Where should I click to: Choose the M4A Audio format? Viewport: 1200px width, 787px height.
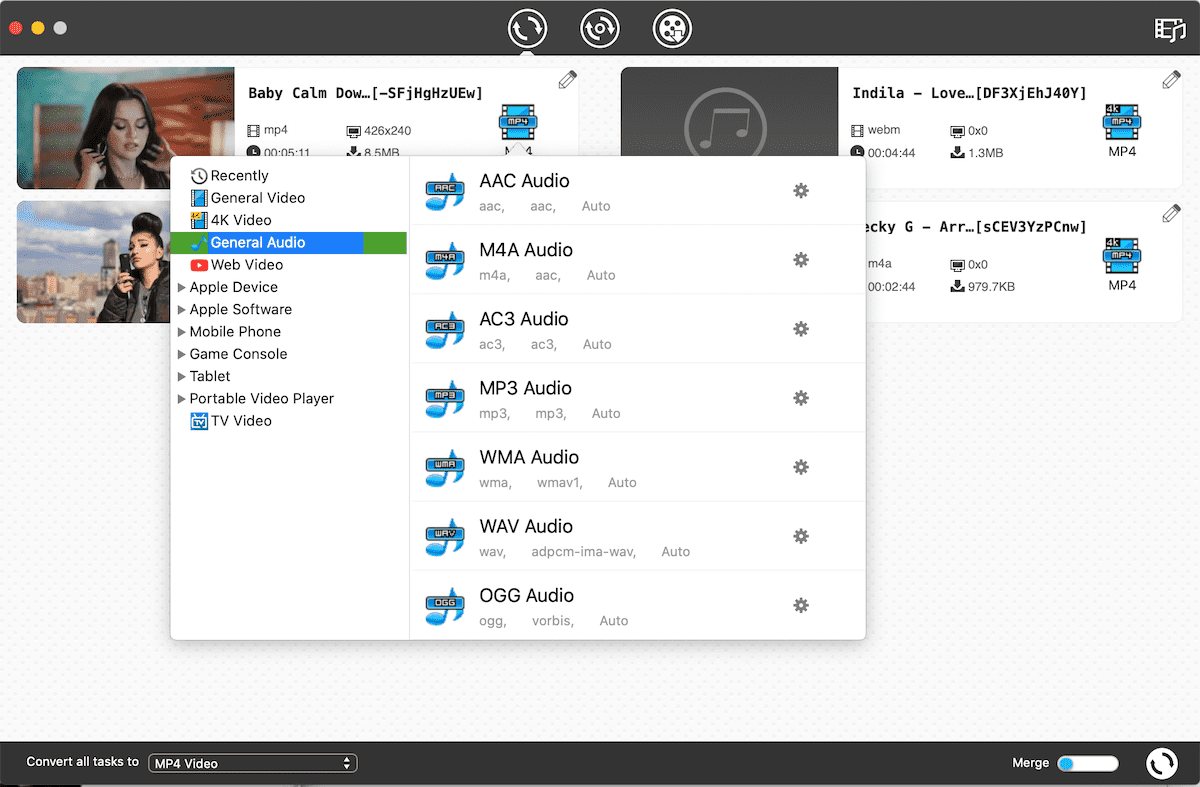click(x=525, y=251)
